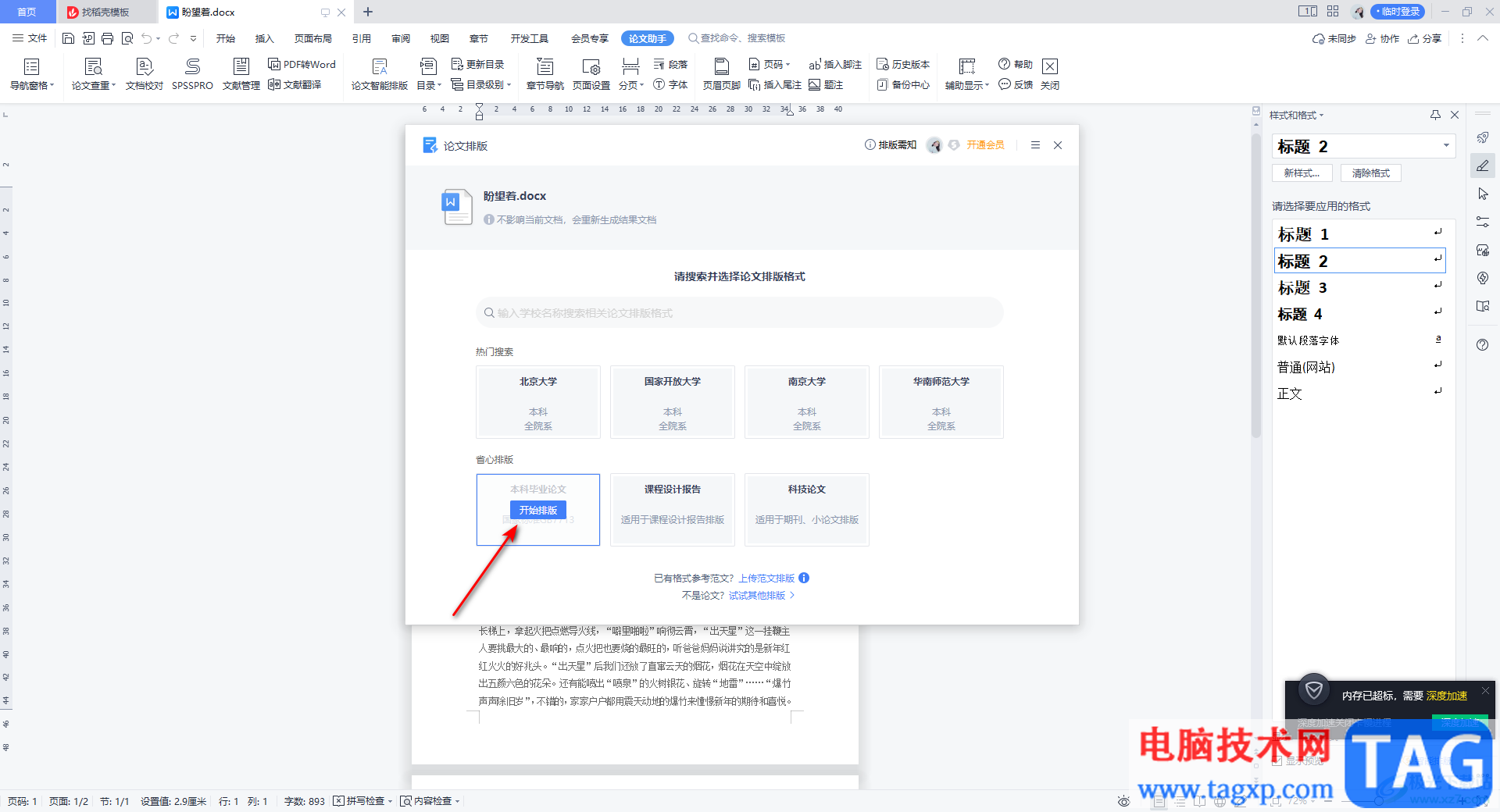Click 关闭 in the thesis ribbon

1050,75
